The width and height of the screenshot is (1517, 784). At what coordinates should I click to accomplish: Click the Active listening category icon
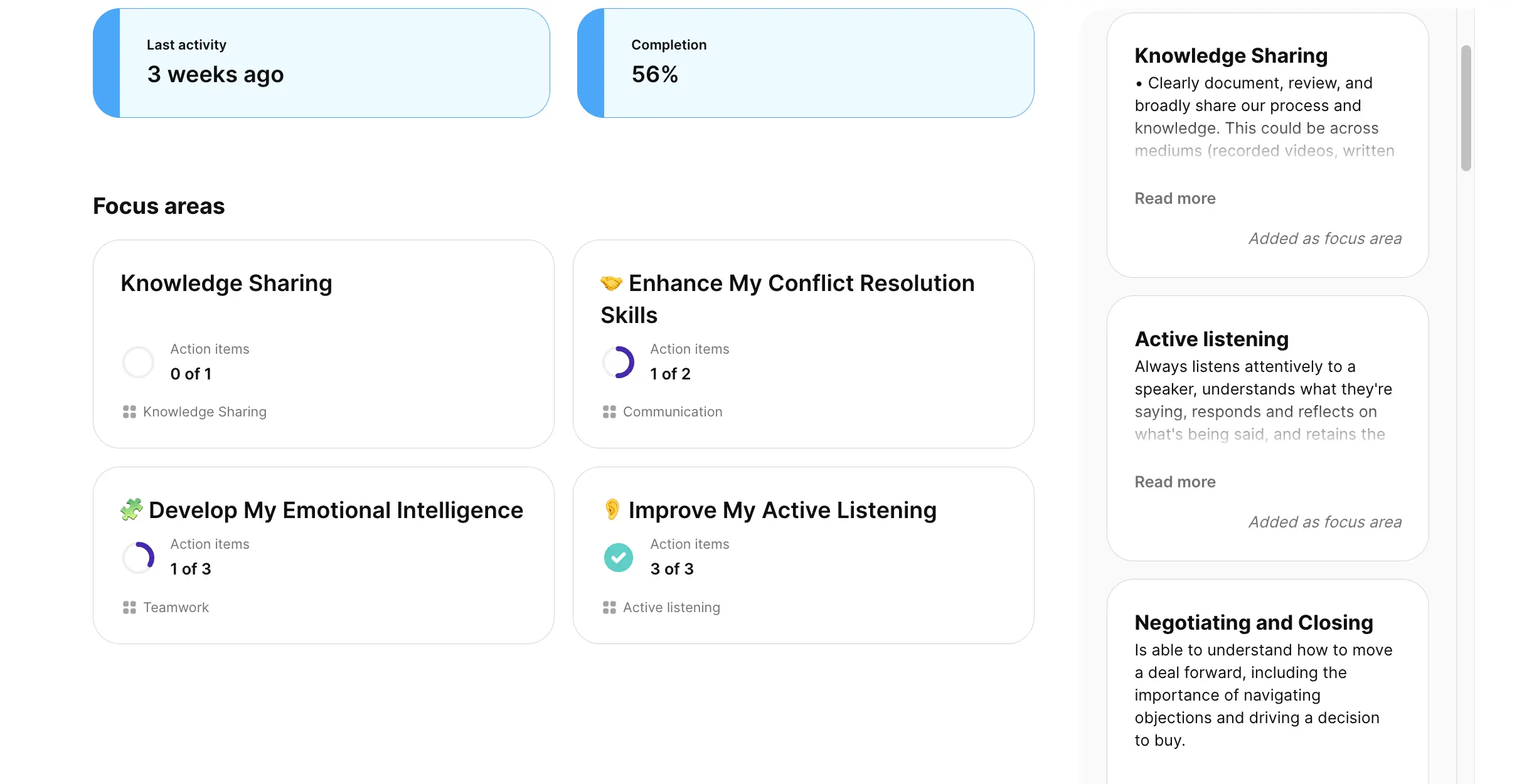[x=609, y=607]
